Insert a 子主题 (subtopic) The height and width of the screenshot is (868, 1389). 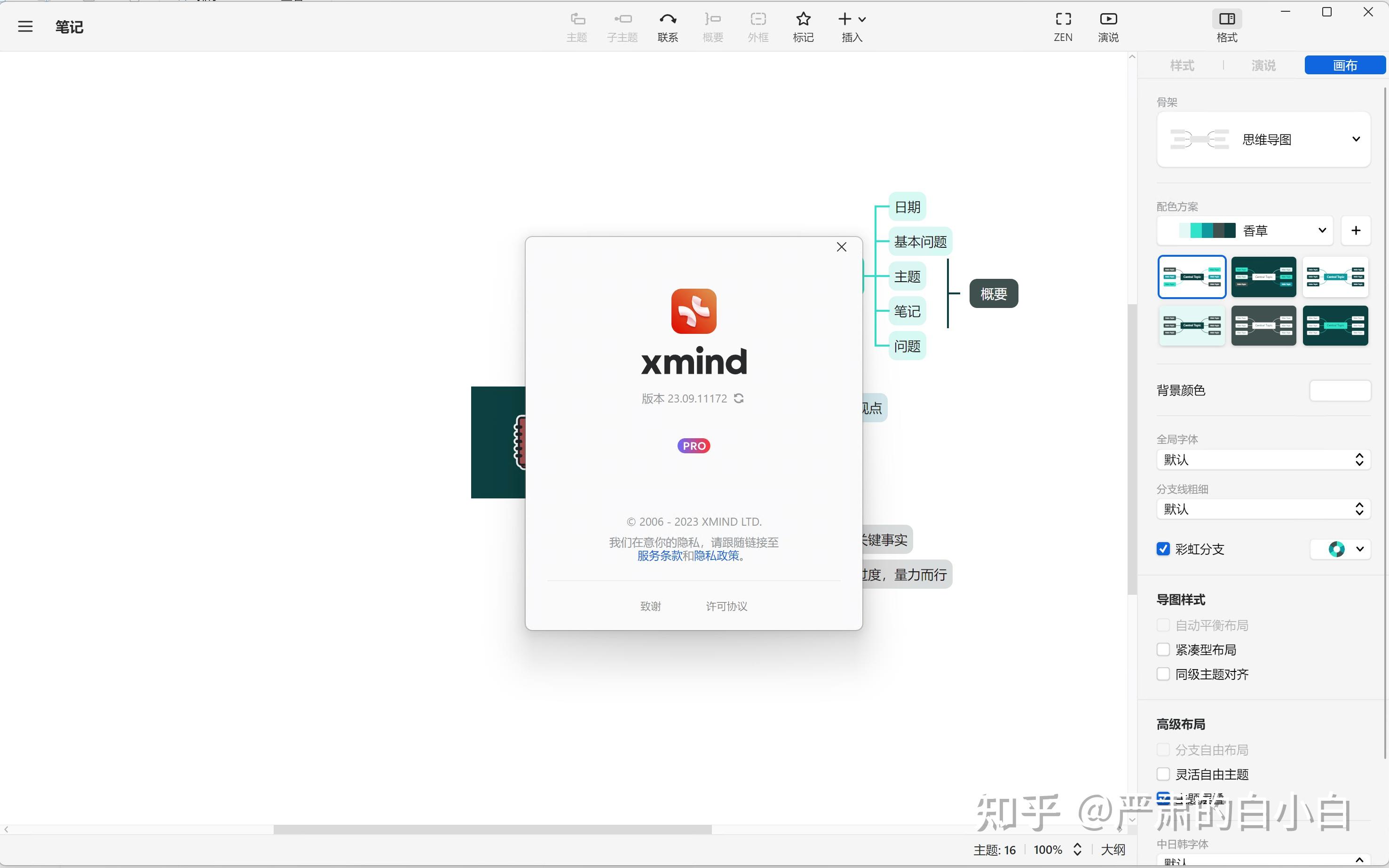622,26
